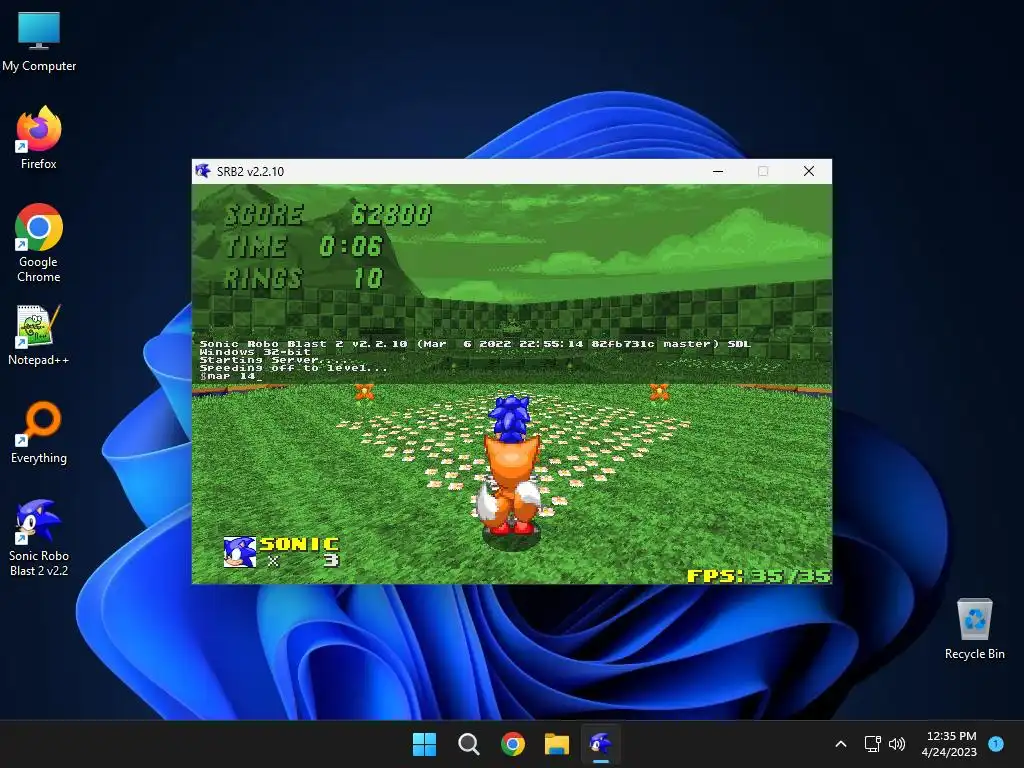Select the Firefox desktop shortcut
The width and height of the screenshot is (1024, 768).
(x=39, y=138)
